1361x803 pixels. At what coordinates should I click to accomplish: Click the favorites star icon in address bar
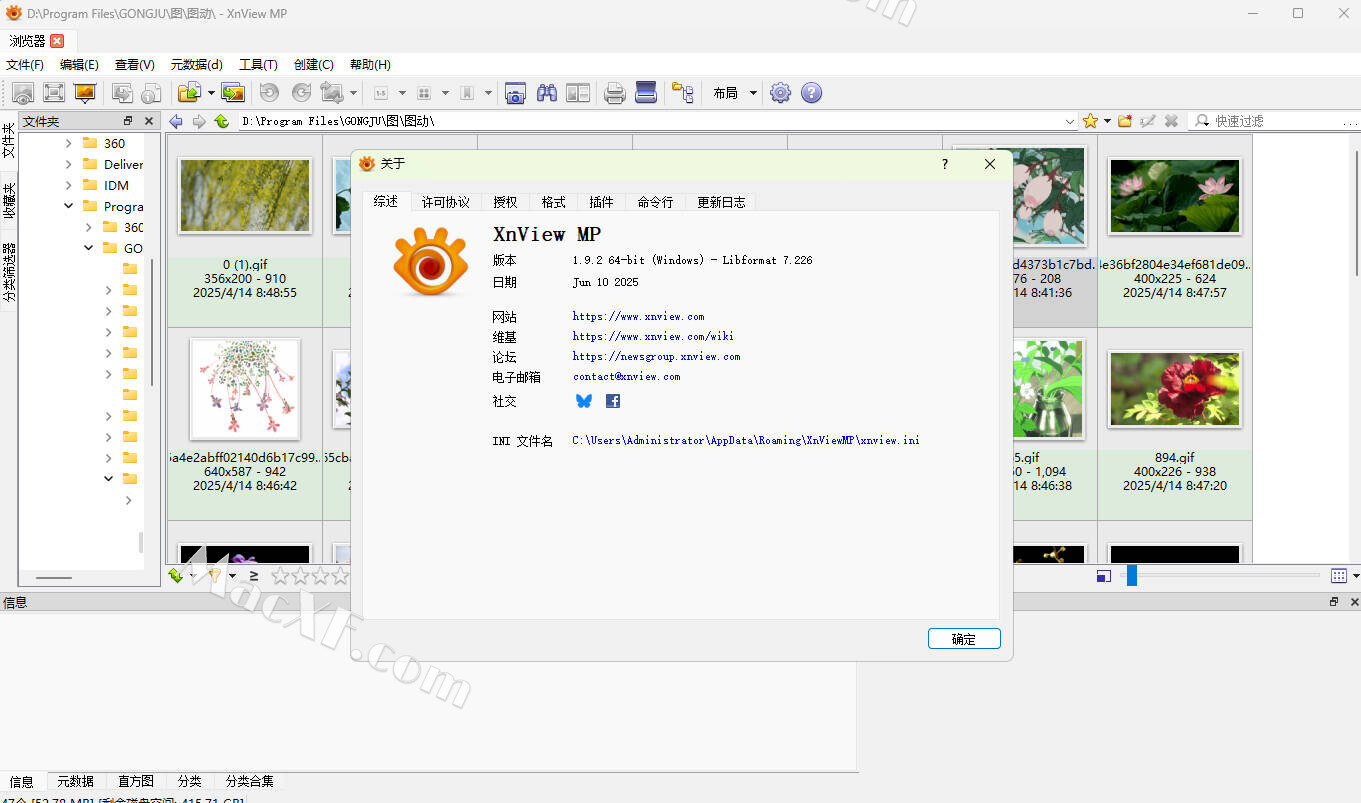pyautogui.click(x=1090, y=120)
